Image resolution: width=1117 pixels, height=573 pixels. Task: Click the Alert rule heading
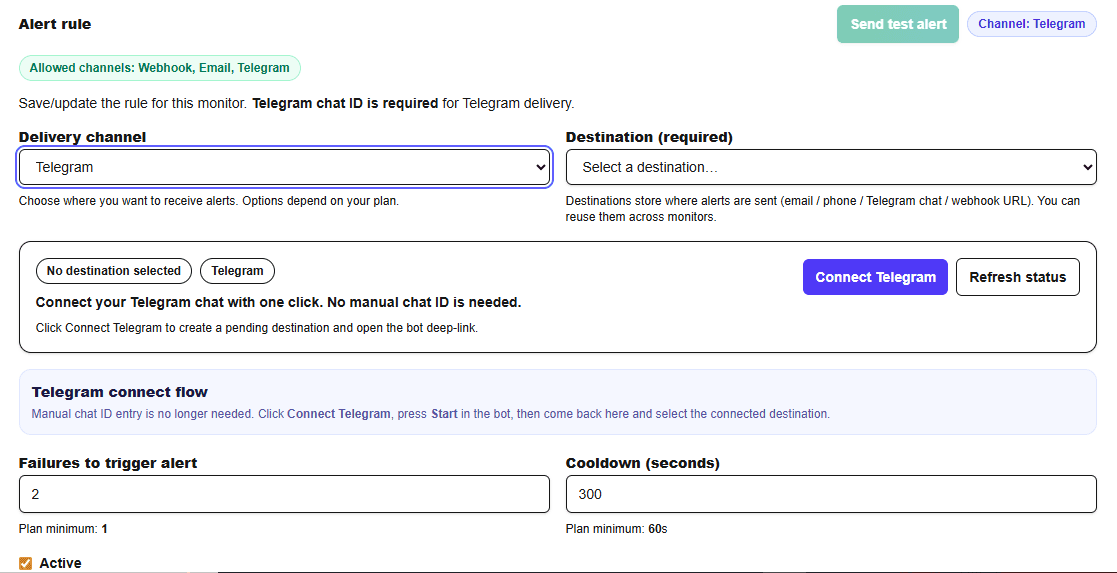(55, 24)
